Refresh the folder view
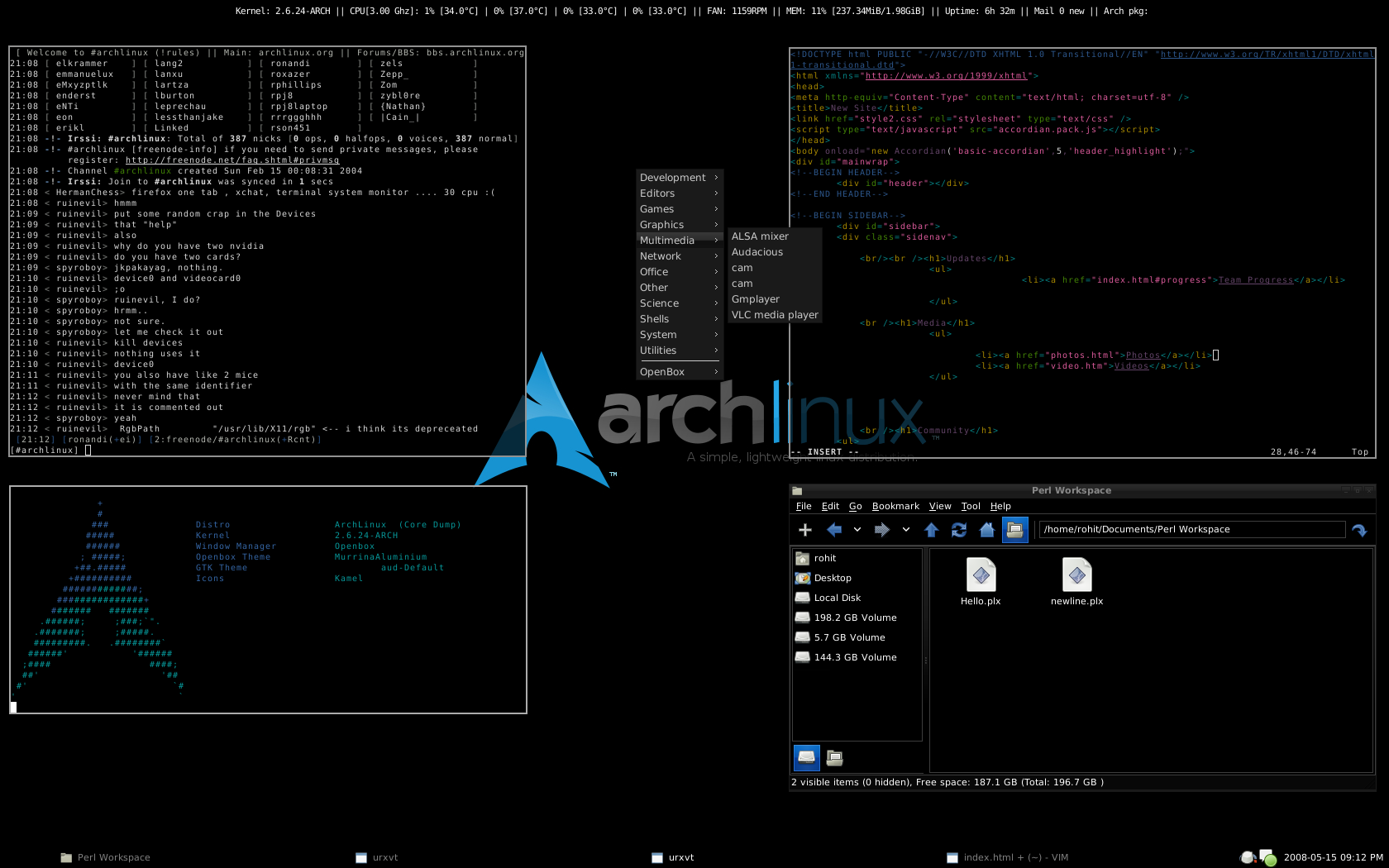Image resolution: width=1389 pixels, height=868 pixels. coord(959,530)
